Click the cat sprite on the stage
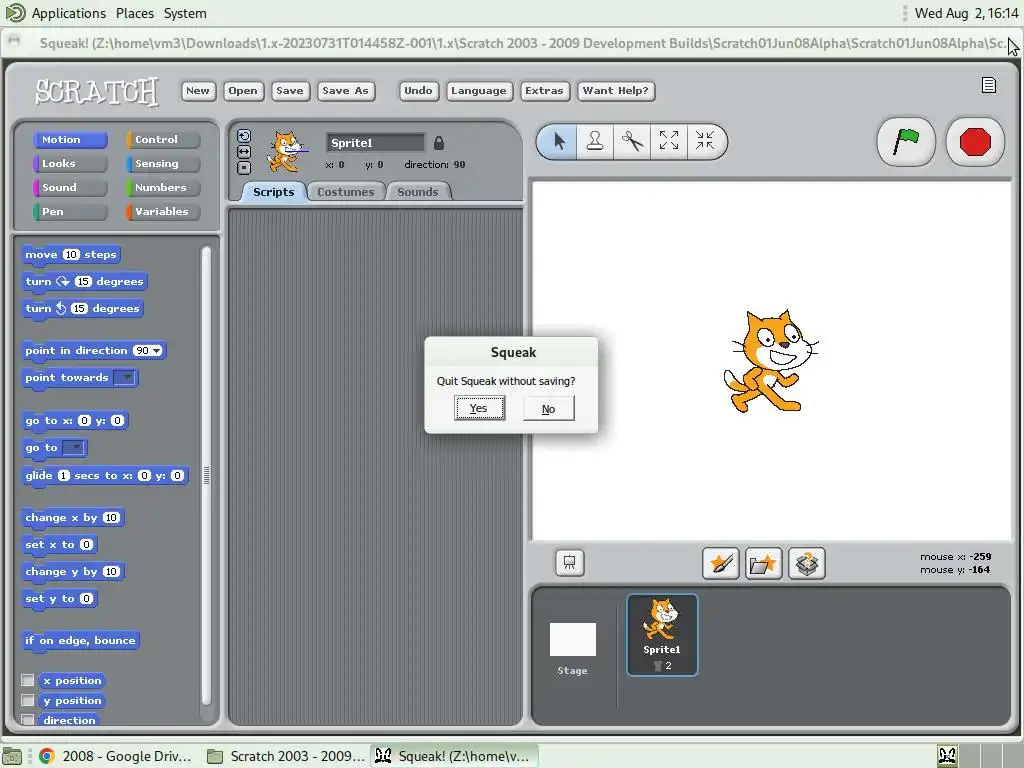Screen dimensions: 1024x768 click(770, 361)
